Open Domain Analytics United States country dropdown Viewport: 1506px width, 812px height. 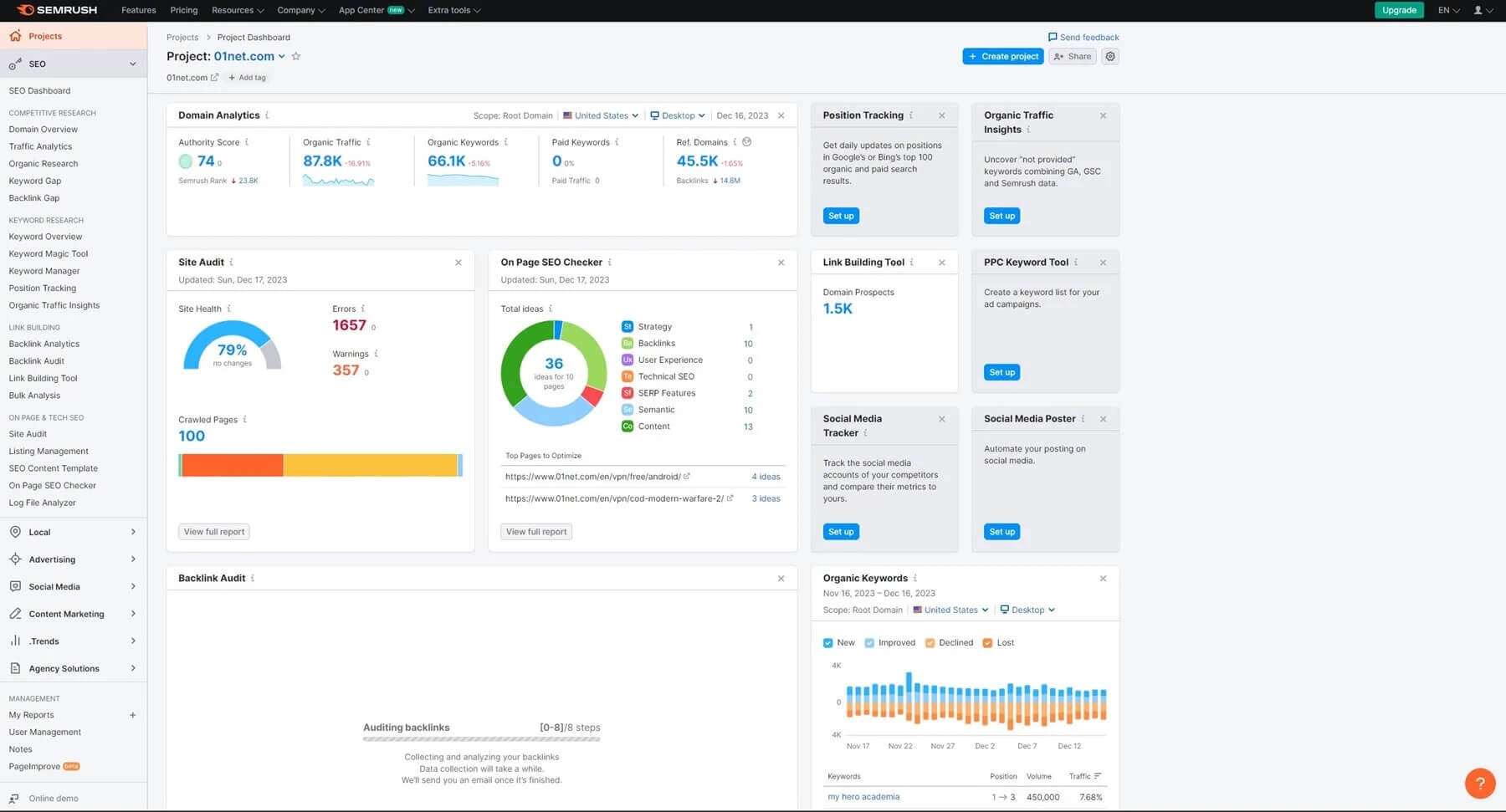[x=601, y=115]
